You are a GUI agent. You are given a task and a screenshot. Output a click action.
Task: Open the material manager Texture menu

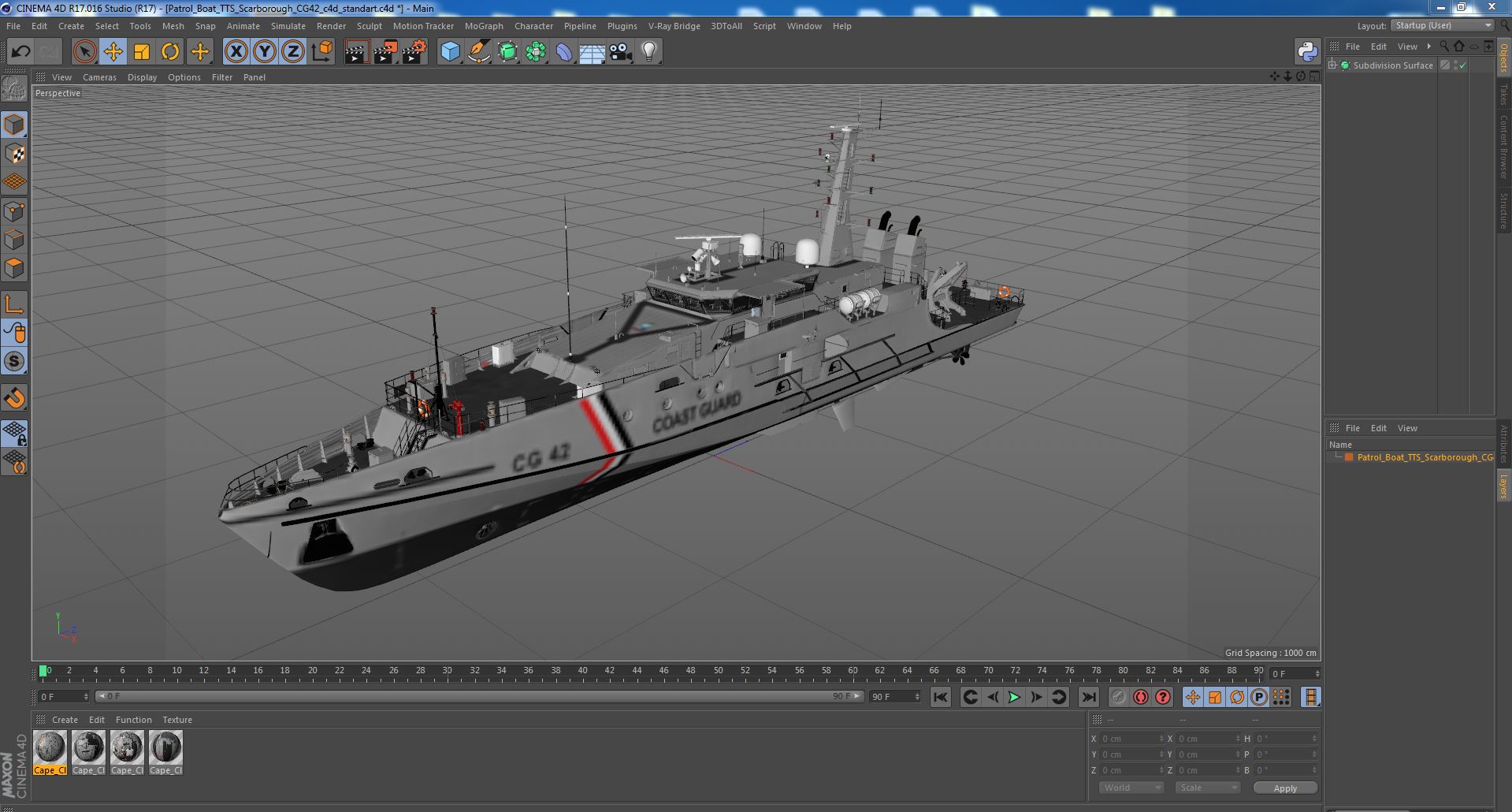coord(177,720)
